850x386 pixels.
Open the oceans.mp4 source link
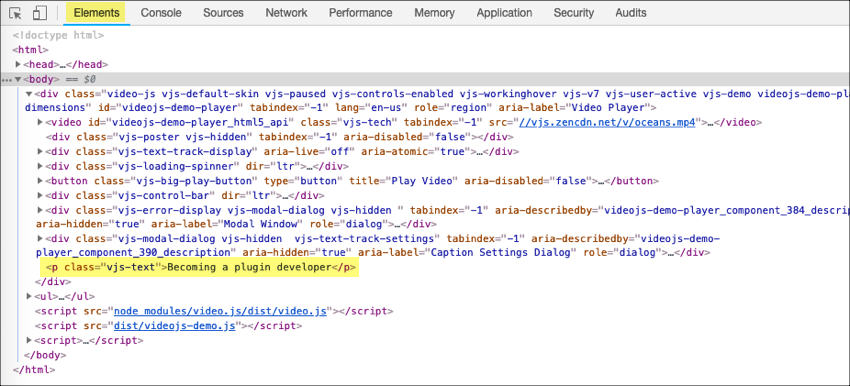607,123
